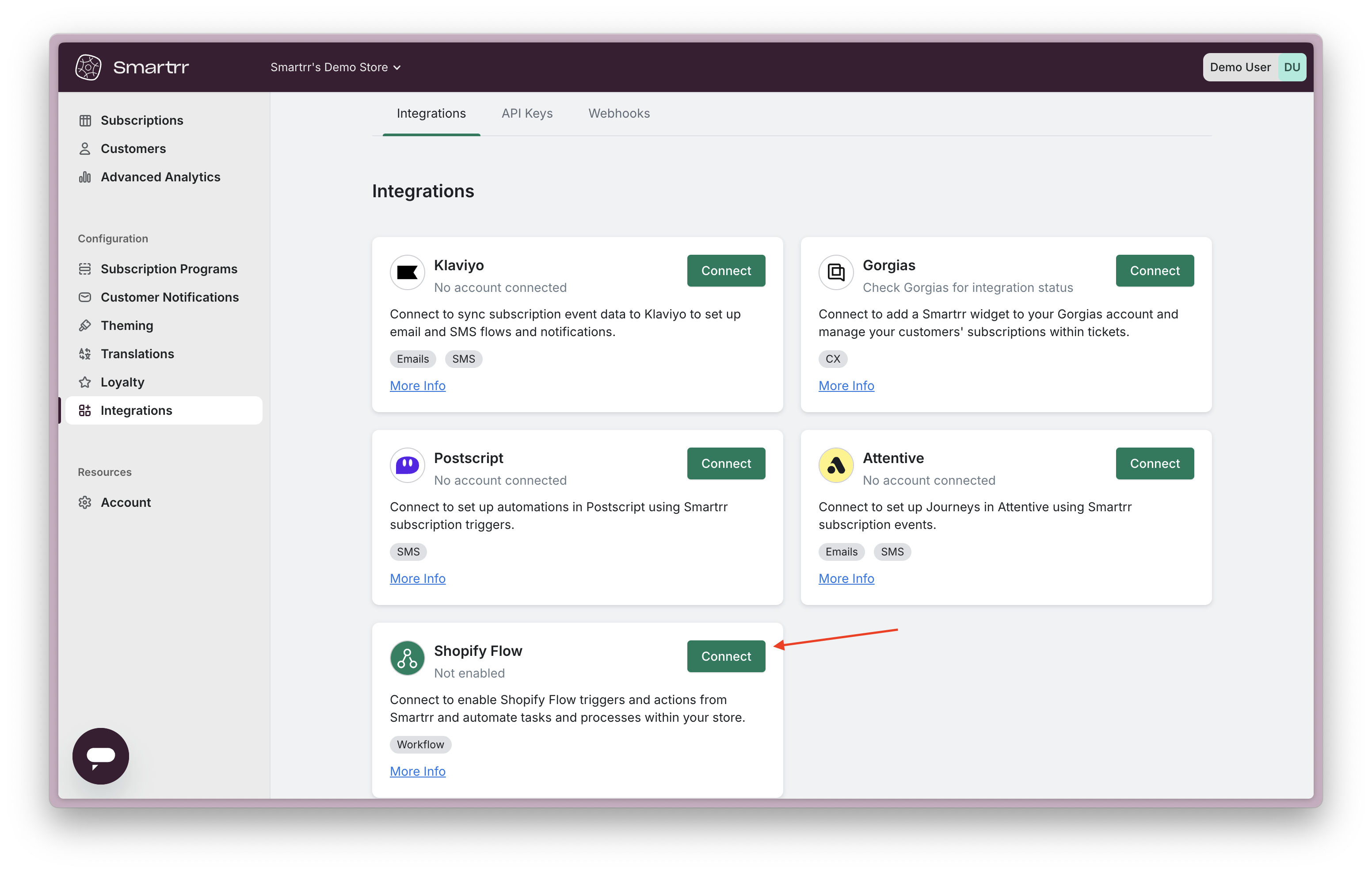The height and width of the screenshot is (873, 1372).
Task: Open Theming configuration
Action: tap(126, 325)
